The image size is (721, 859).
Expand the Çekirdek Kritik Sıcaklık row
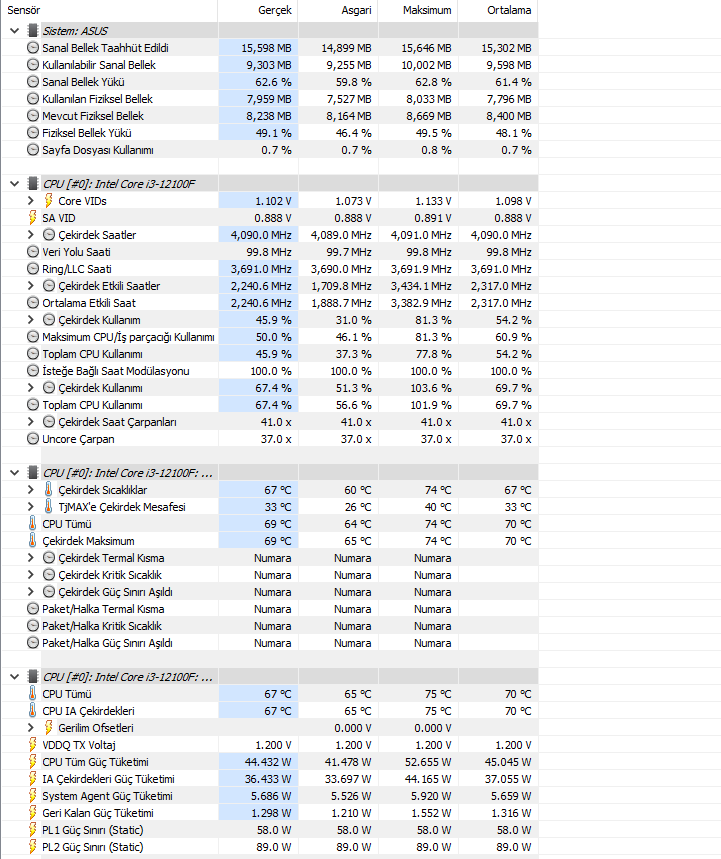click(31, 574)
